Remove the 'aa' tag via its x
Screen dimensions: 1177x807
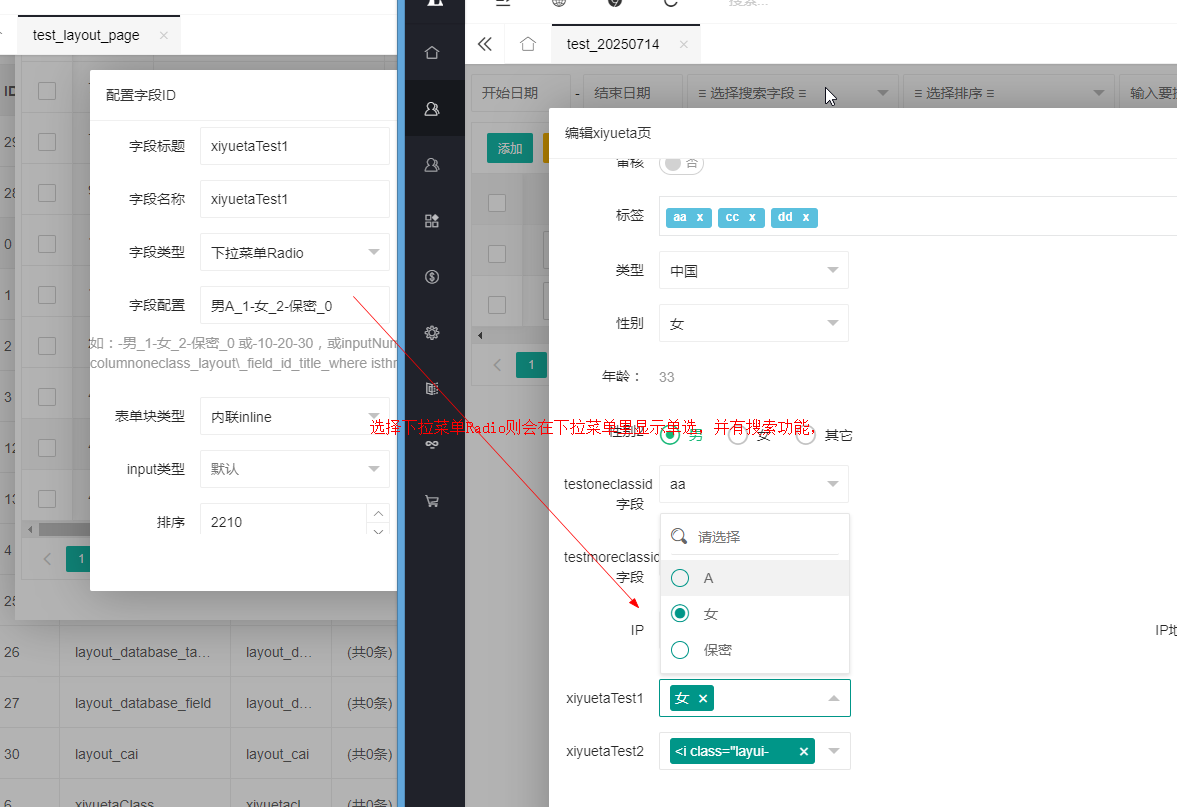[x=700, y=217]
